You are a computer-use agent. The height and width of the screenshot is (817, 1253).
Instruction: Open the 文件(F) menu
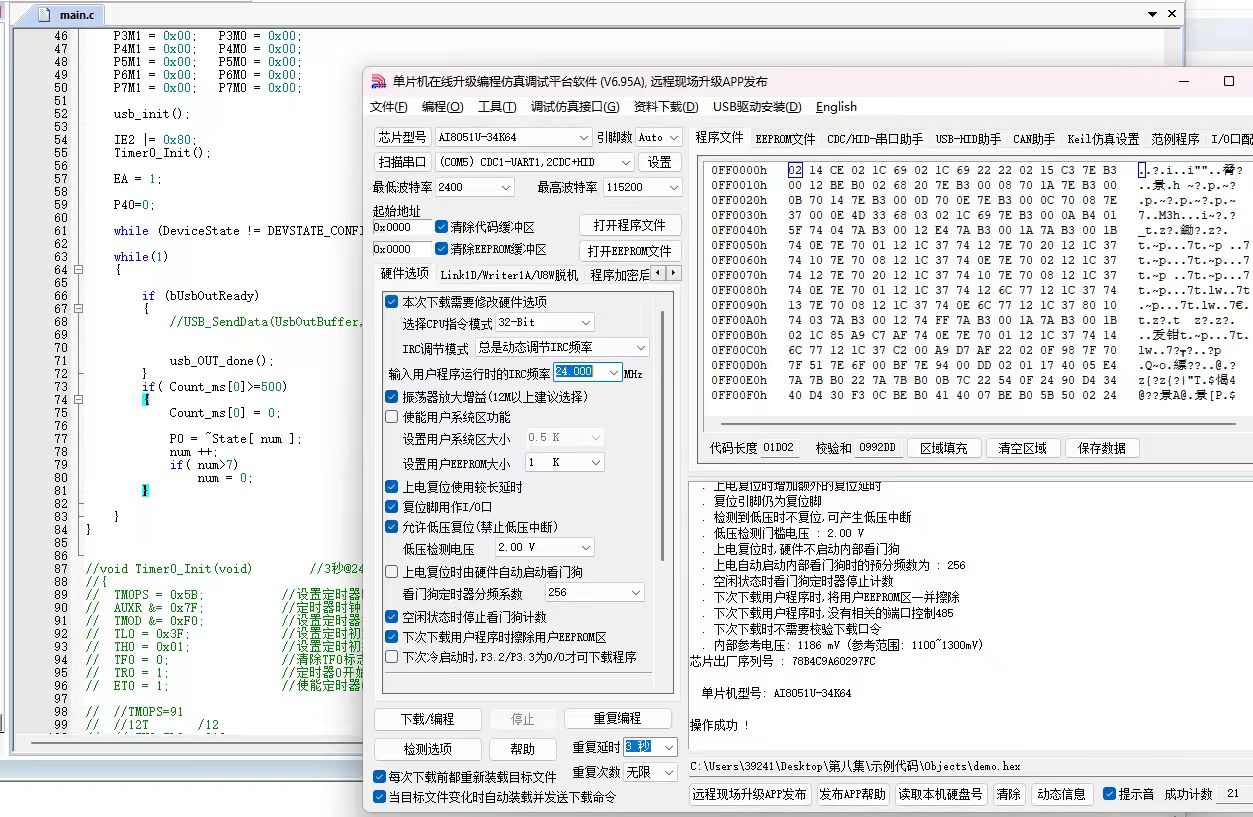pyautogui.click(x=389, y=107)
